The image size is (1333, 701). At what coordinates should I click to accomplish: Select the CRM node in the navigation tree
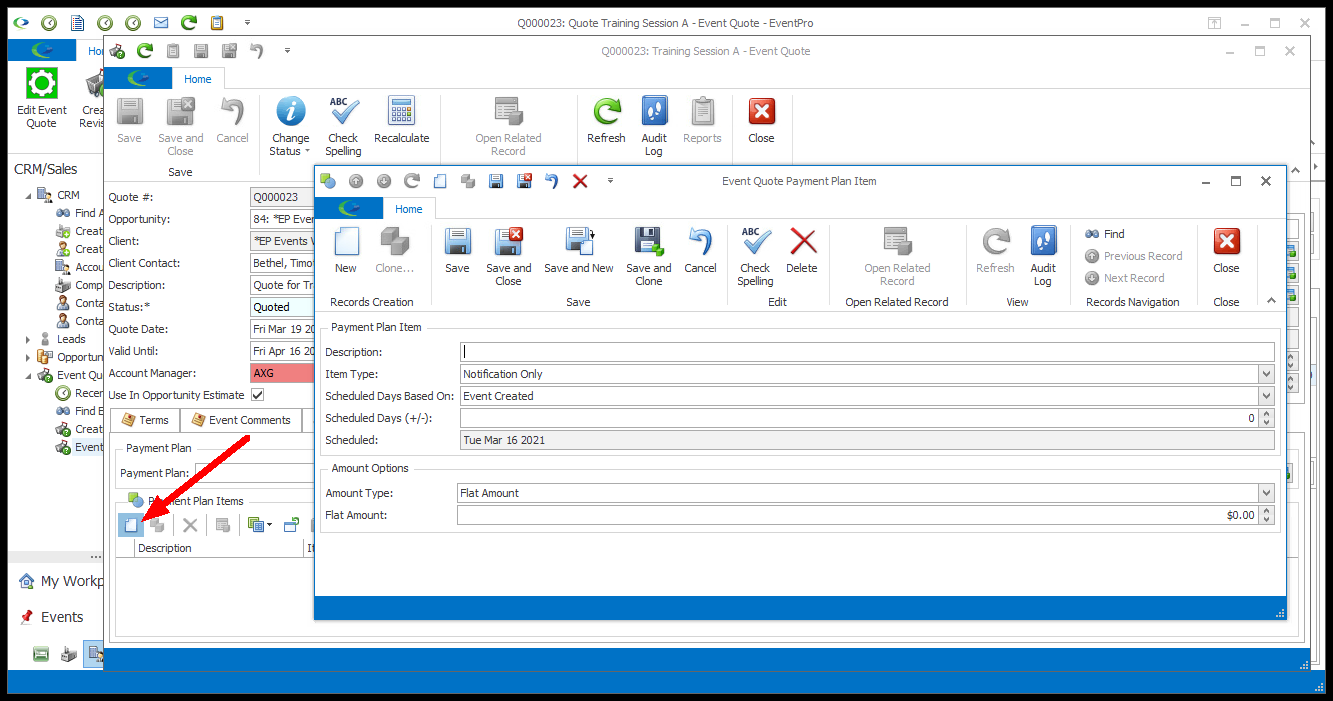[68, 195]
